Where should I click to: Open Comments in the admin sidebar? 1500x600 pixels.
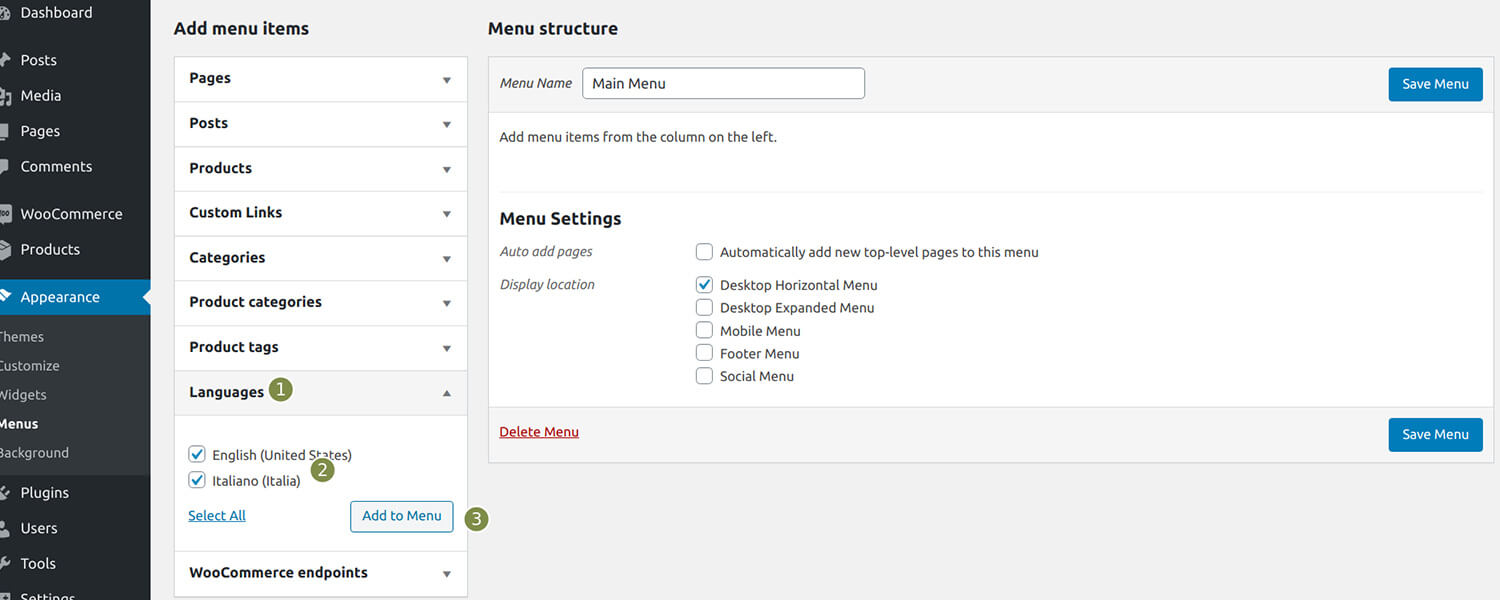coord(56,167)
